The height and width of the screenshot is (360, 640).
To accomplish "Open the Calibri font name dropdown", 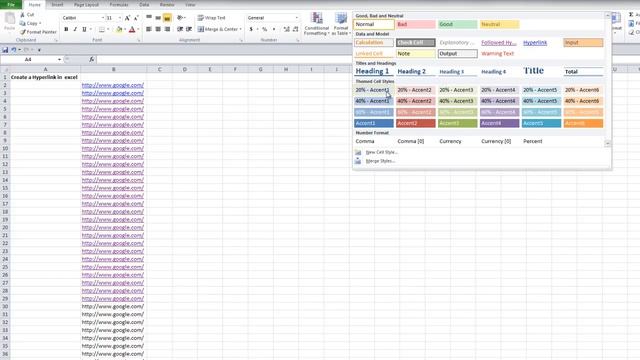I will pos(102,18).
